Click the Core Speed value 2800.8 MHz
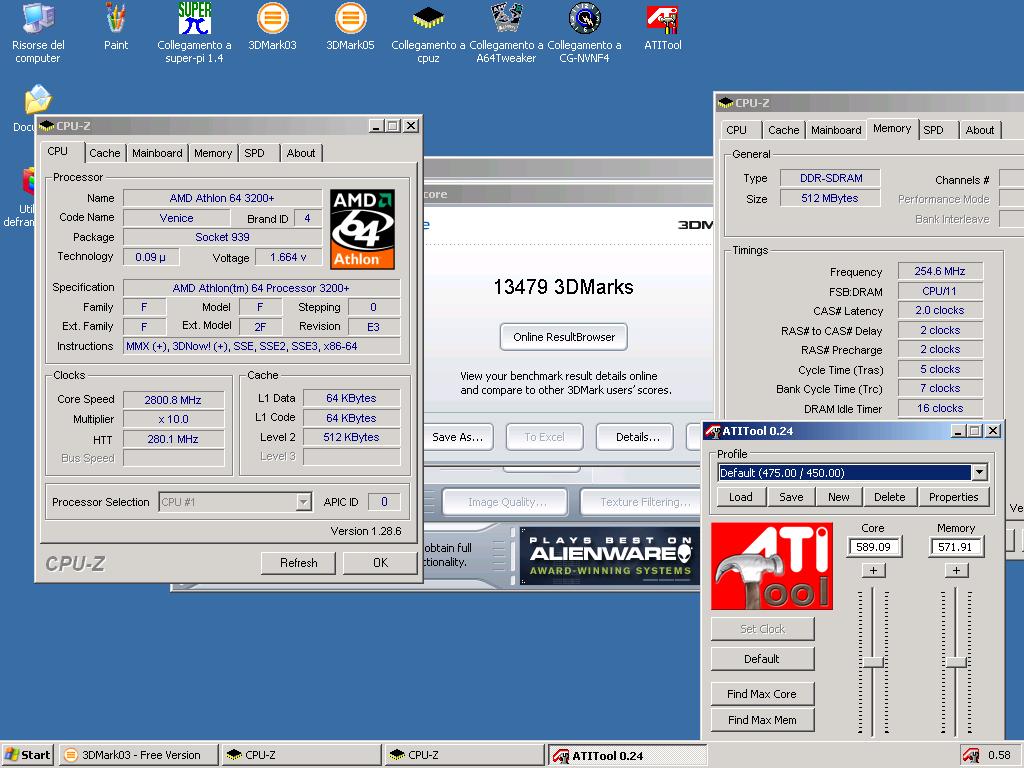The image size is (1024, 768). click(x=173, y=400)
